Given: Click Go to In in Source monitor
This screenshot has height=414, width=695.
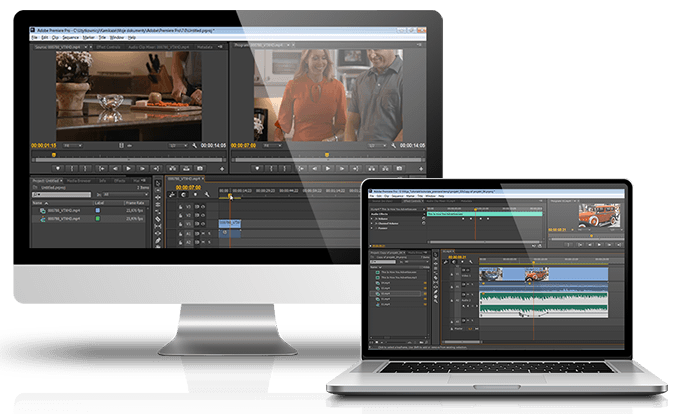Looking at the screenshot, I should pos(102,168).
